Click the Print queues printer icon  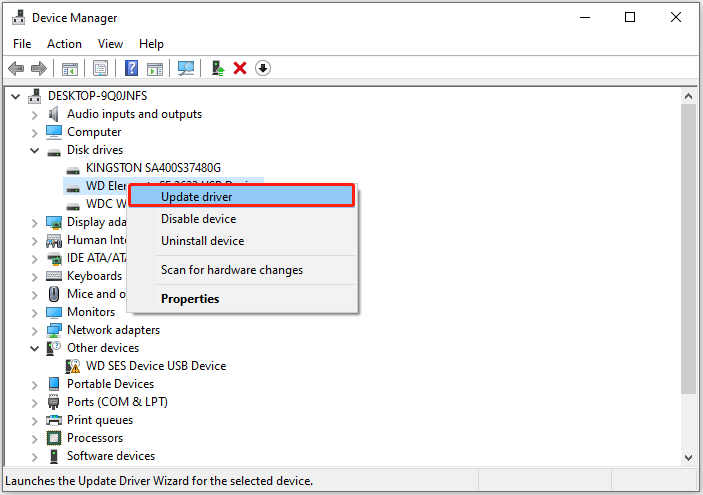point(54,420)
